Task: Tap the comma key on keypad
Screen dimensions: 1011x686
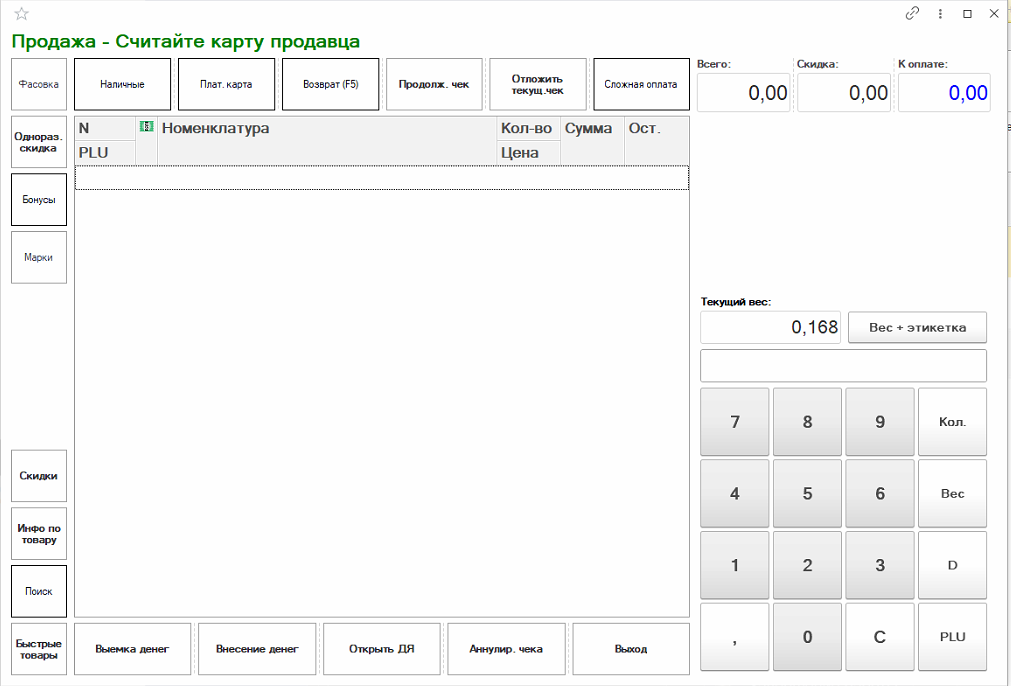Action: [x=734, y=637]
